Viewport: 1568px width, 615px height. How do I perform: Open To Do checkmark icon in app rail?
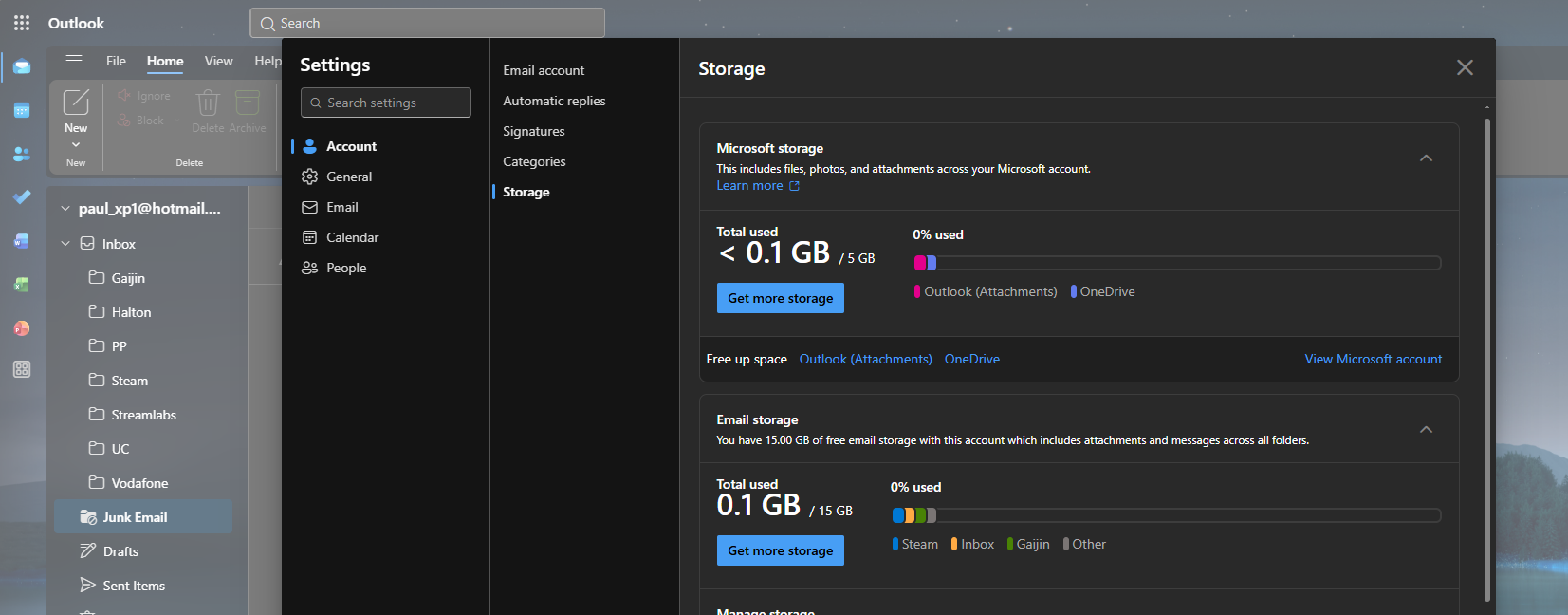[22, 197]
